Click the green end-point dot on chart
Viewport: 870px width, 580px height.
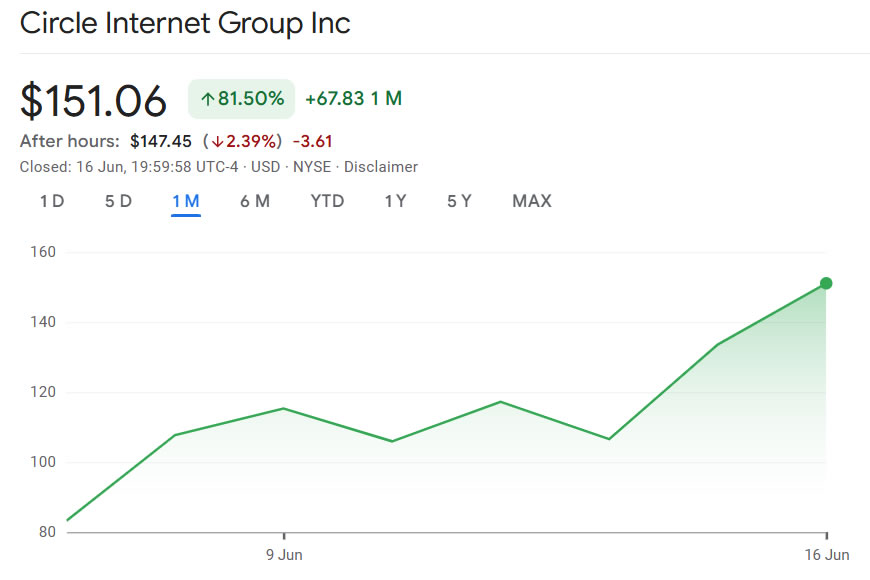click(x=826, y=284)
